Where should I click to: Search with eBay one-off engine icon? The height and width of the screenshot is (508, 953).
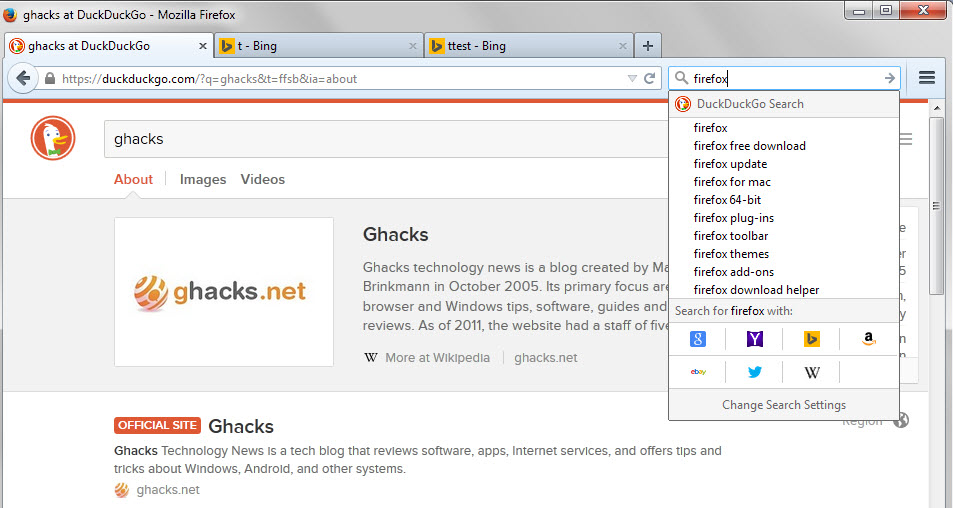(698, 372)
